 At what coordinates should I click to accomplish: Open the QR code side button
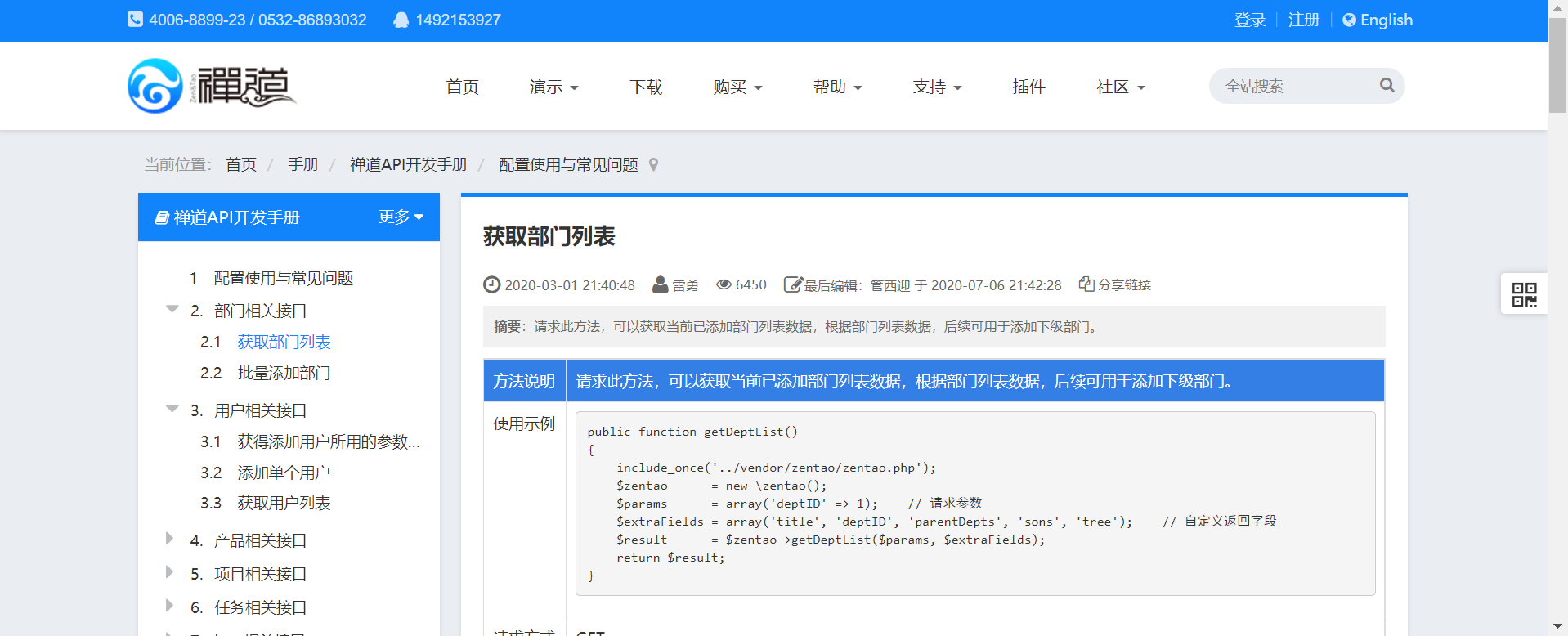[x=1524, y=294]
